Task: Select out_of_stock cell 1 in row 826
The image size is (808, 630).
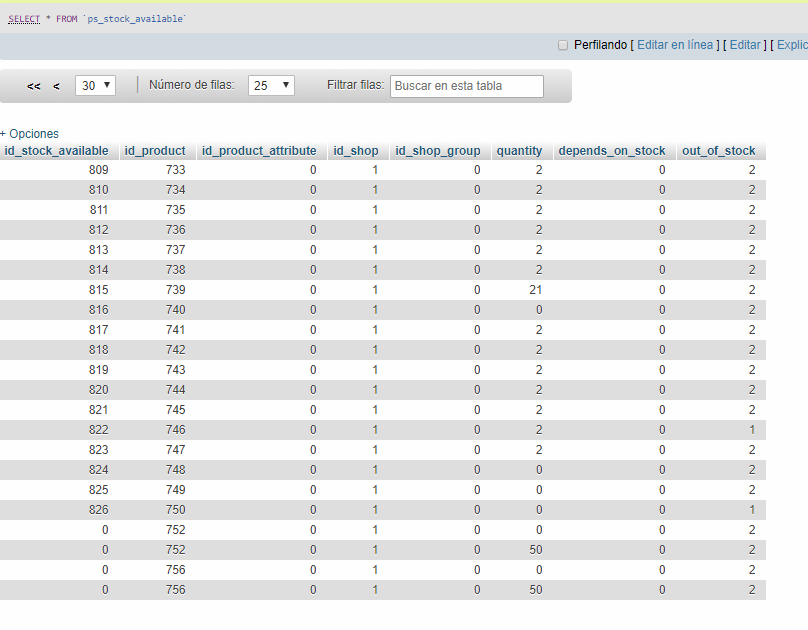Action: [x=752, y=510]
